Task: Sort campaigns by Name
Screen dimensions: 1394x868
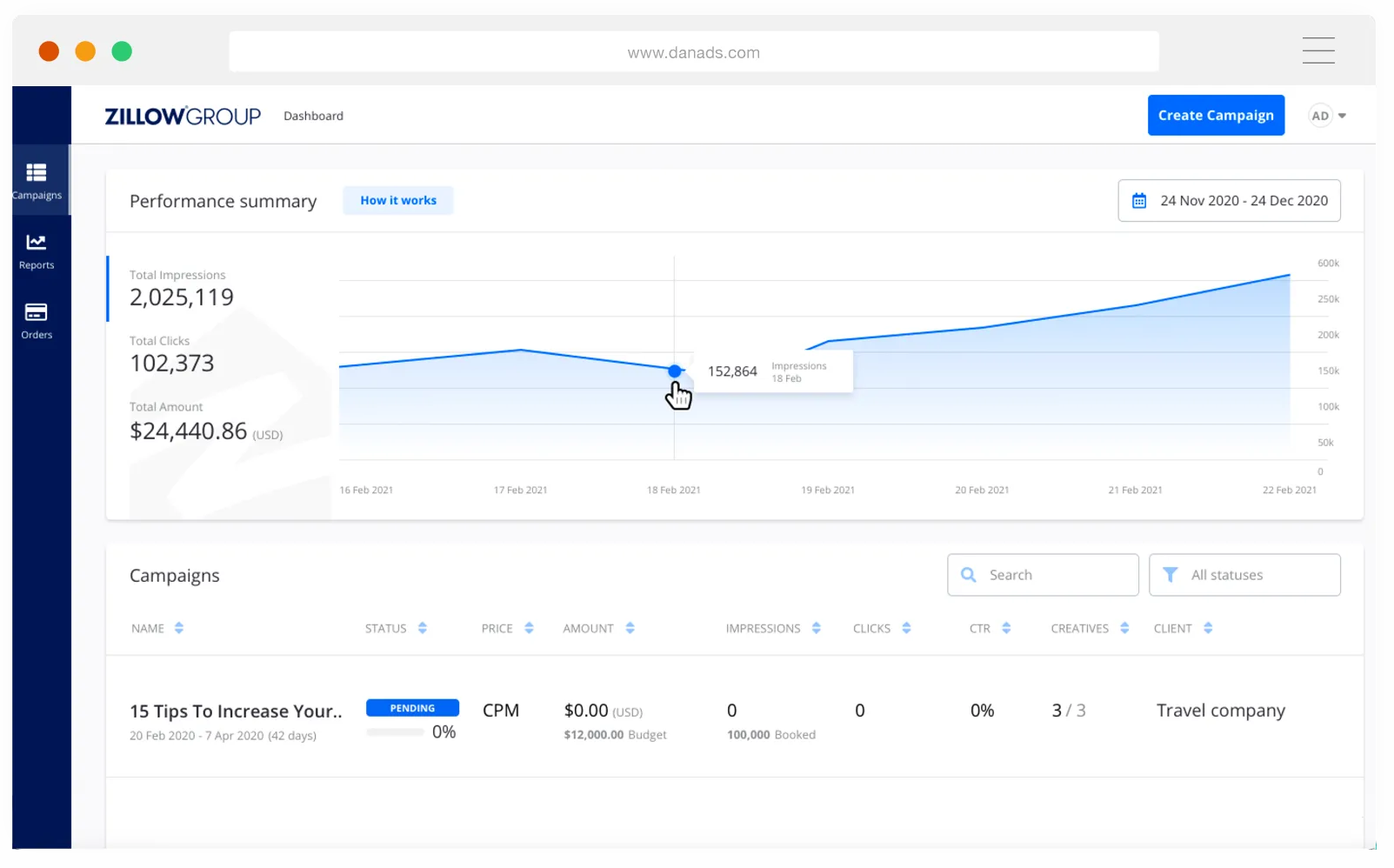Action: point(179,628)
